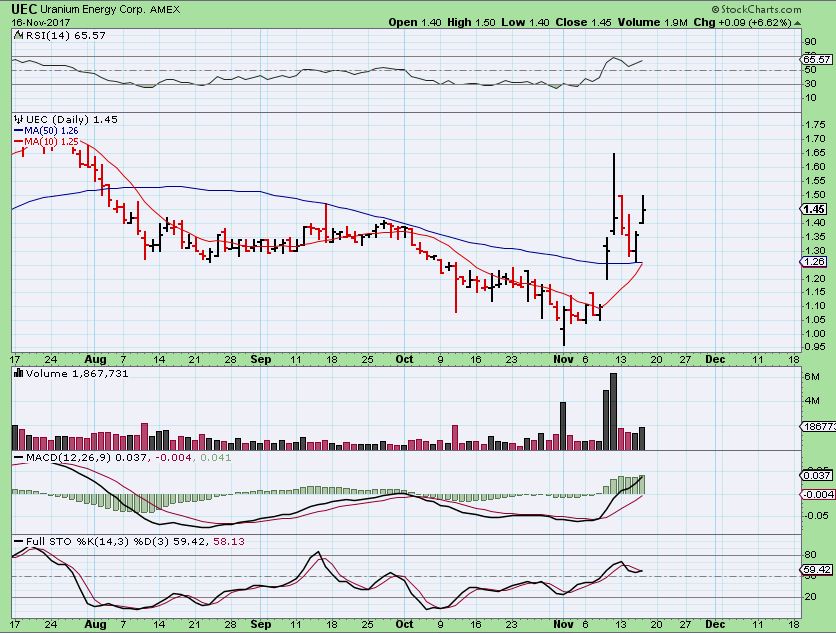Click the line icon beside RSI(14) label
Viewport: 836px width, 634px height.
[19, 35]
